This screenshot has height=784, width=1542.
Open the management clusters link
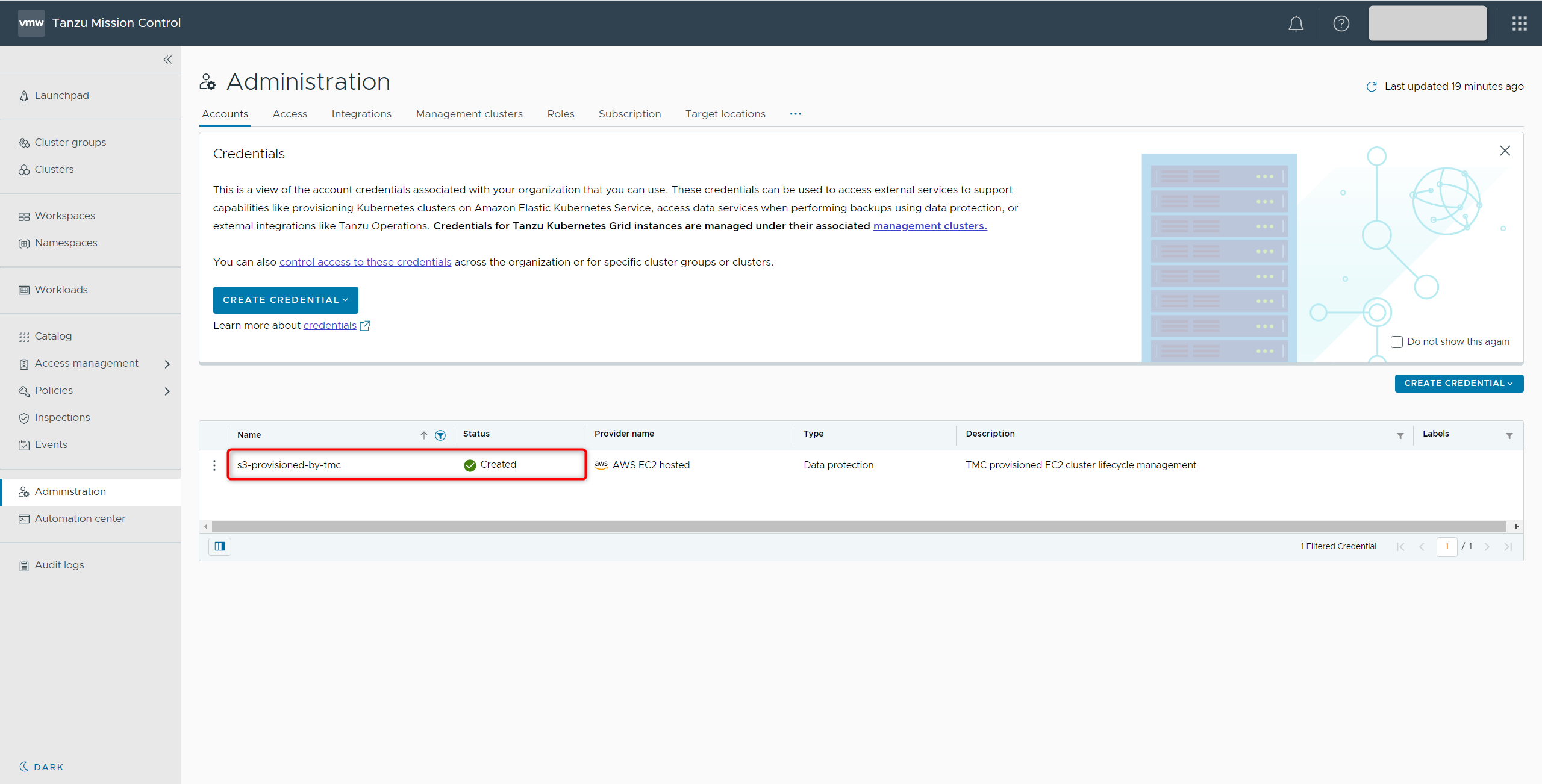click(x=929, y=226)
